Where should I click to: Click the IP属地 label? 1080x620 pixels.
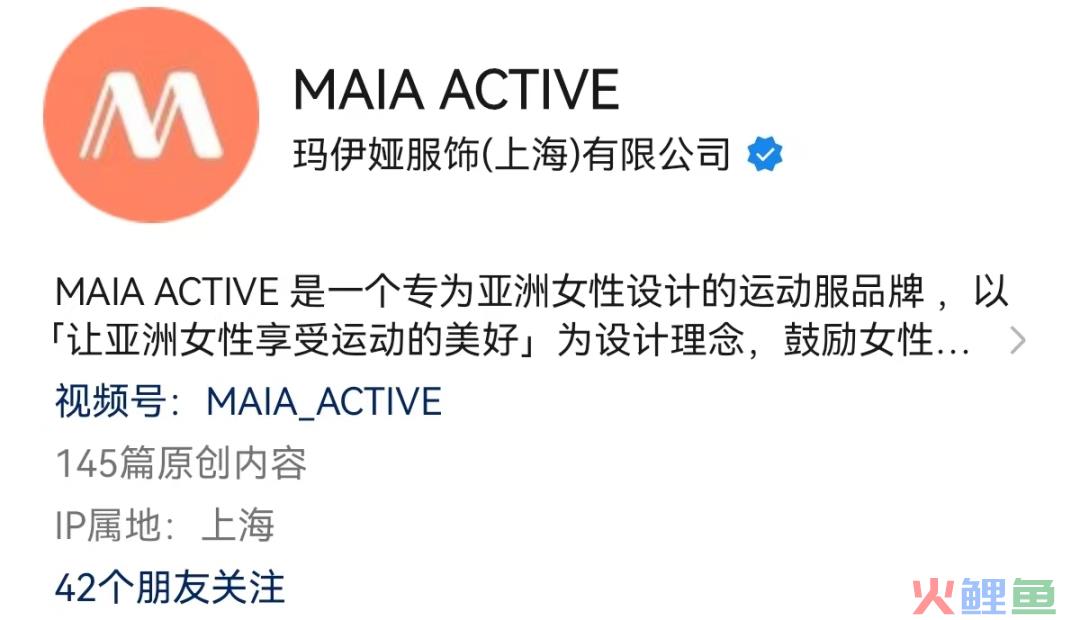click(107, 525)
